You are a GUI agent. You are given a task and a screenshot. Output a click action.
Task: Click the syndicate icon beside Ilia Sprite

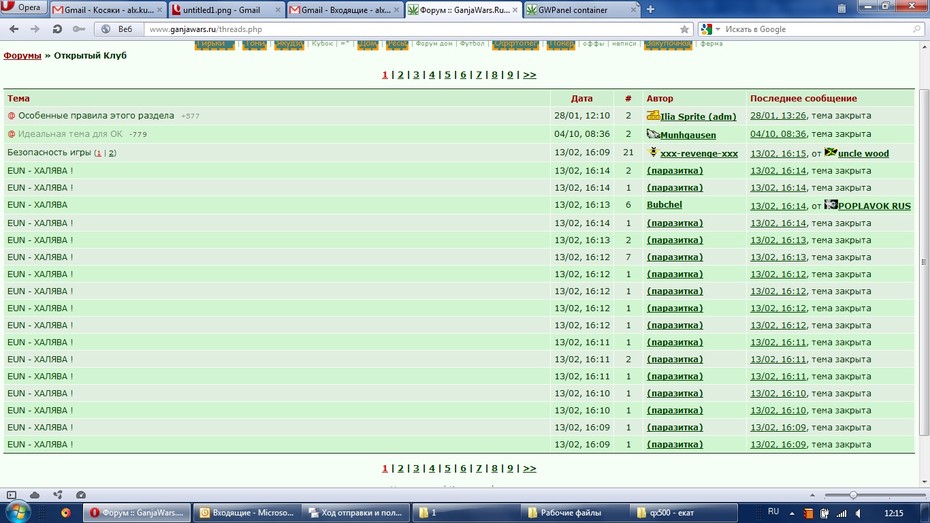653,115
